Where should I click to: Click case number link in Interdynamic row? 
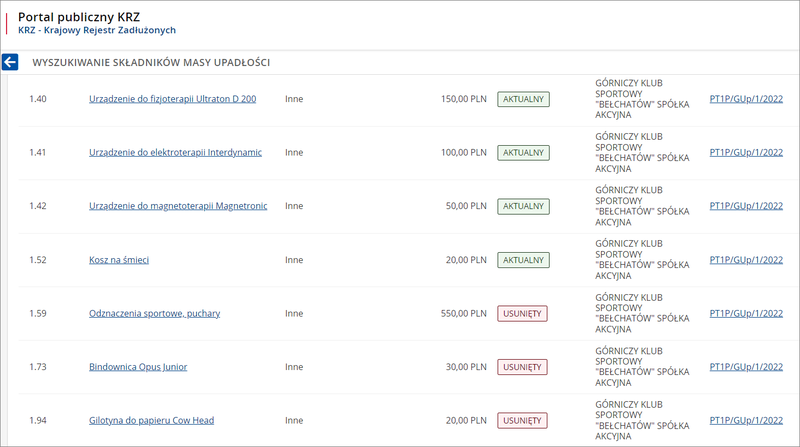(x=745, y=153)
